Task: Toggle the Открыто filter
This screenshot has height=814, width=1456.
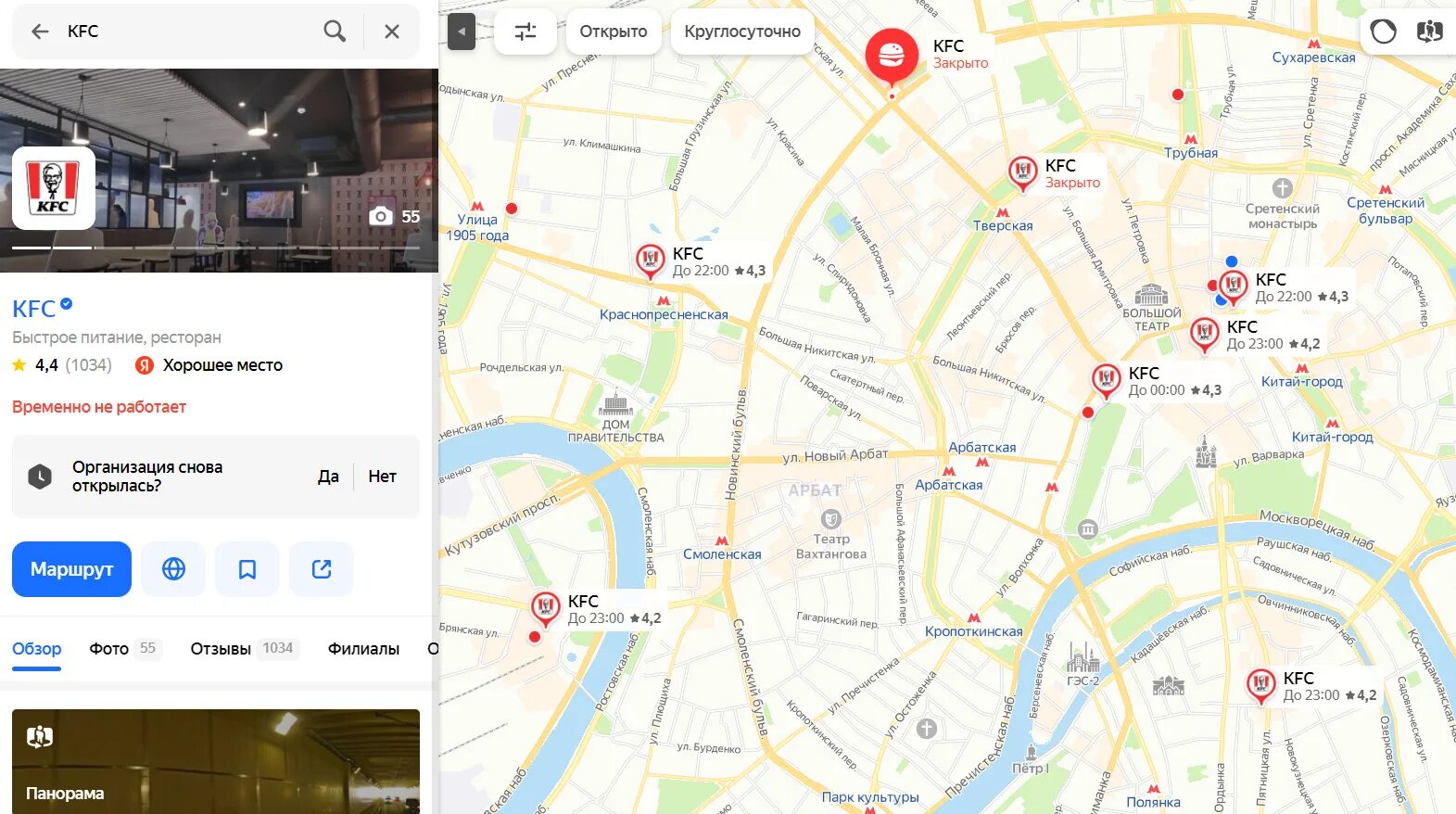Action: click(x=614, y=32)
